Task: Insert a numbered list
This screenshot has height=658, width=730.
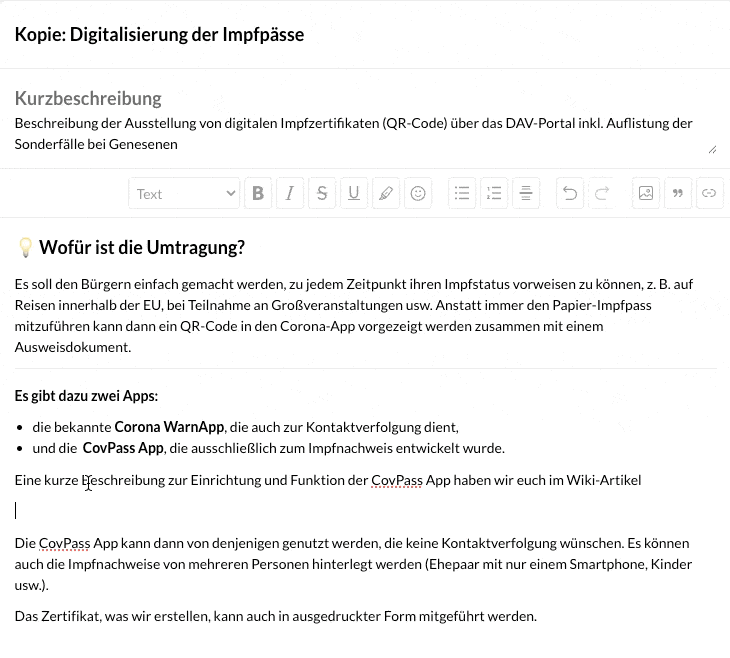Action: click(x=494, y=194)
